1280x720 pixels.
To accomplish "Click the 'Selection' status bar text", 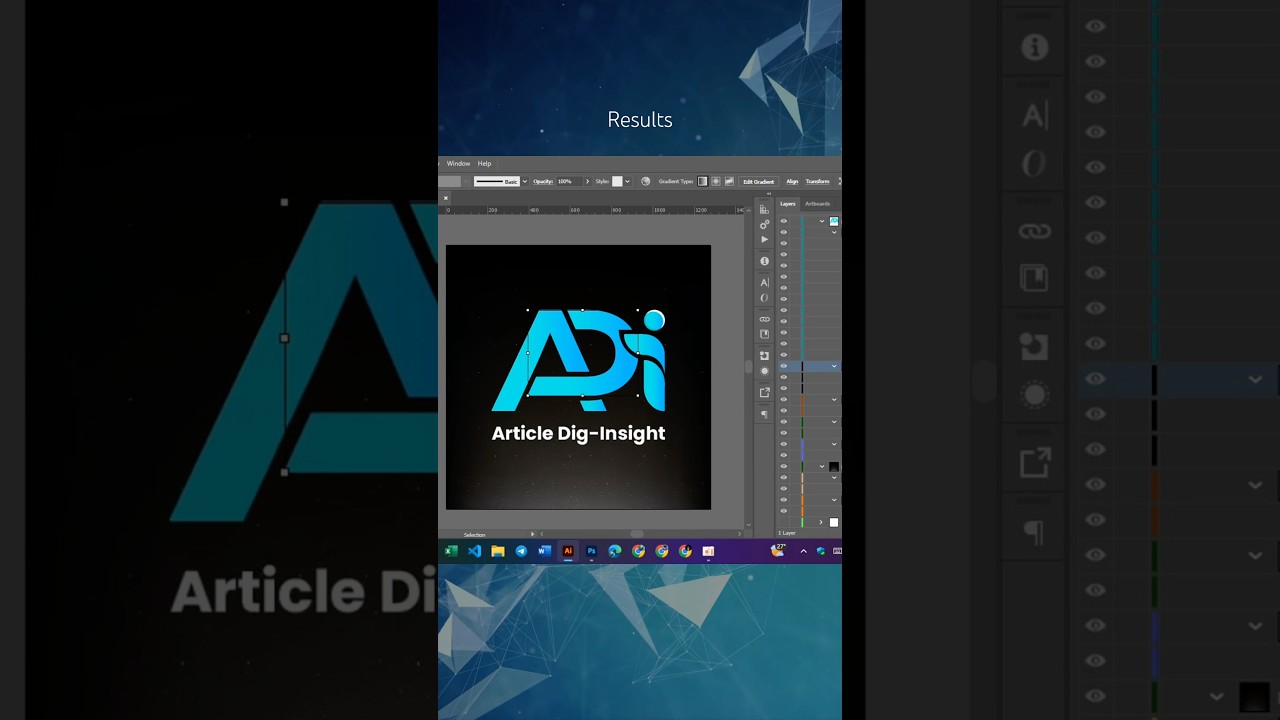I will coord(474,534).
